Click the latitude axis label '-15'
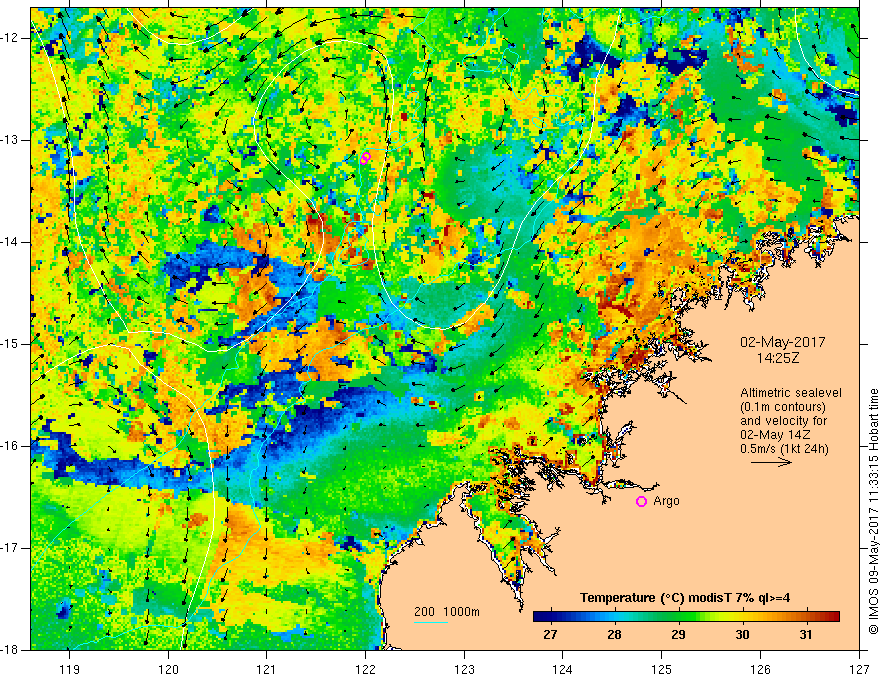Screen dimensions: 880x680 (11, 344)
